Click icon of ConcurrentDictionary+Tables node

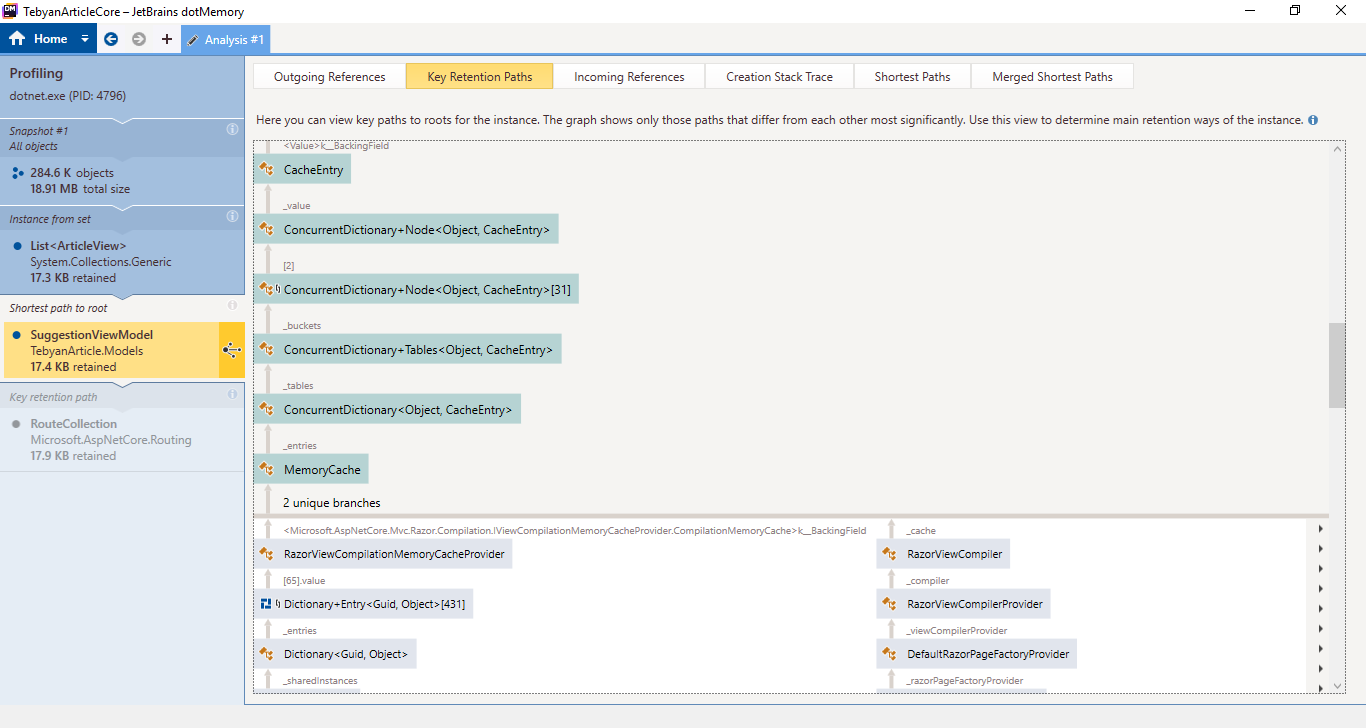[266, 350]
